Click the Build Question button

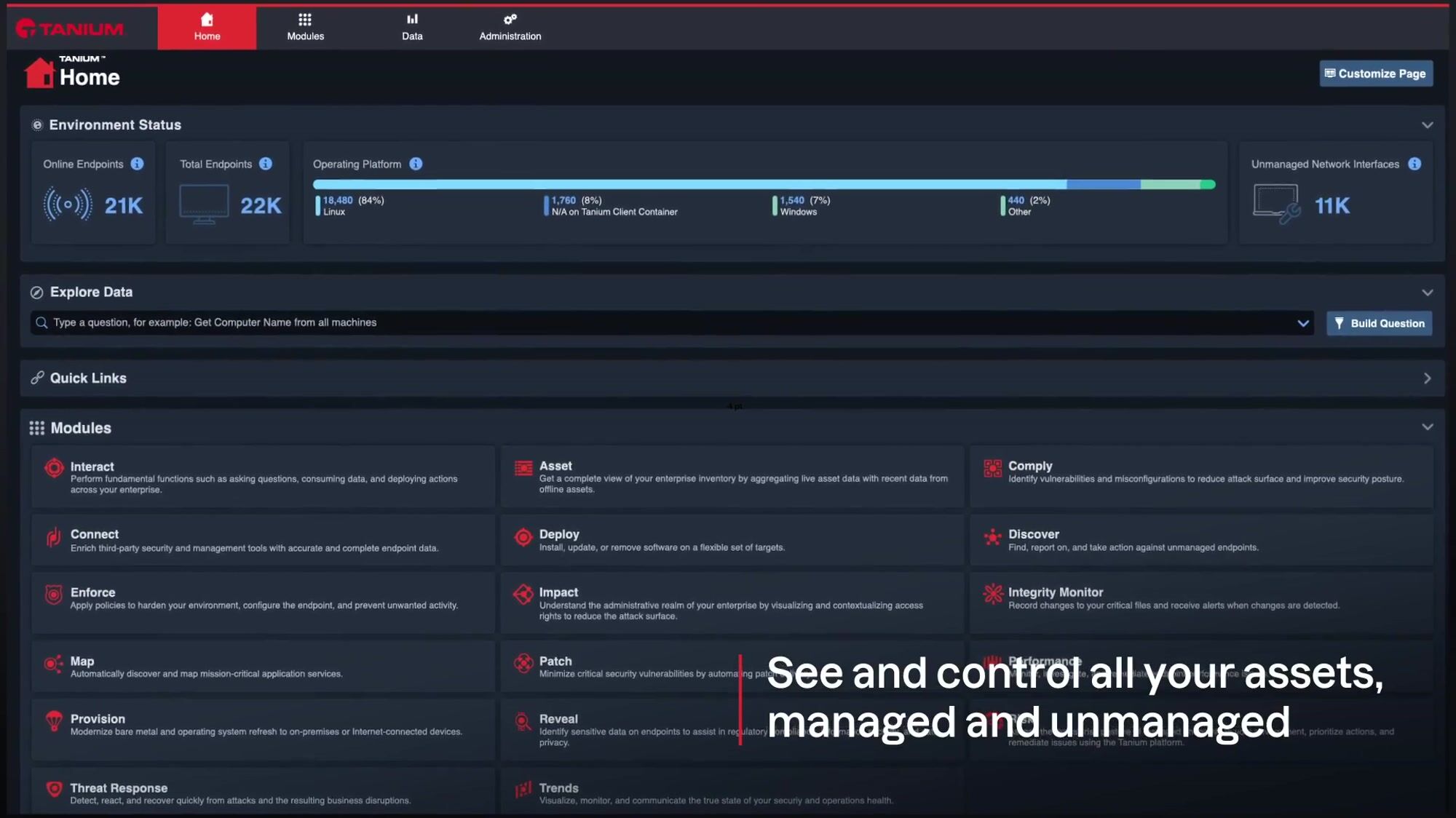tap(1379, 323)
